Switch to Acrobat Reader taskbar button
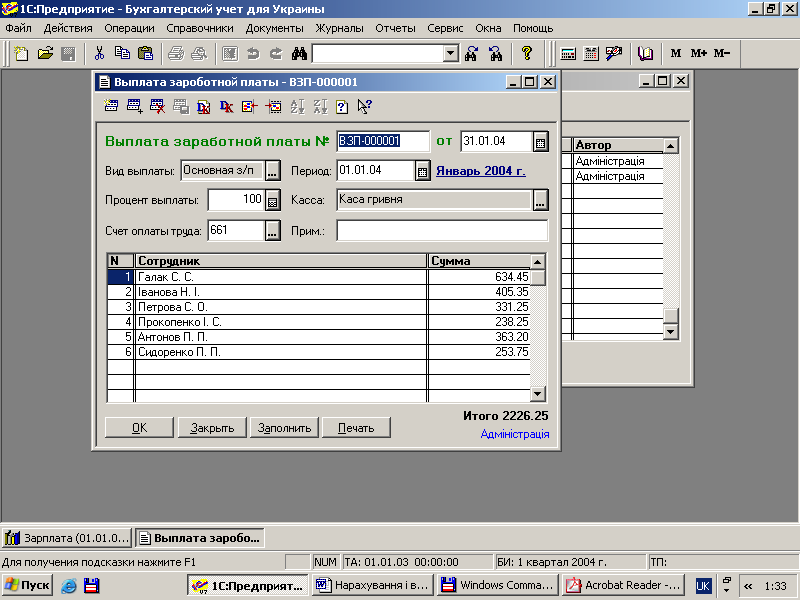Image resolution: width=800 pixels, height=600 pixels. tap(623, 585)
